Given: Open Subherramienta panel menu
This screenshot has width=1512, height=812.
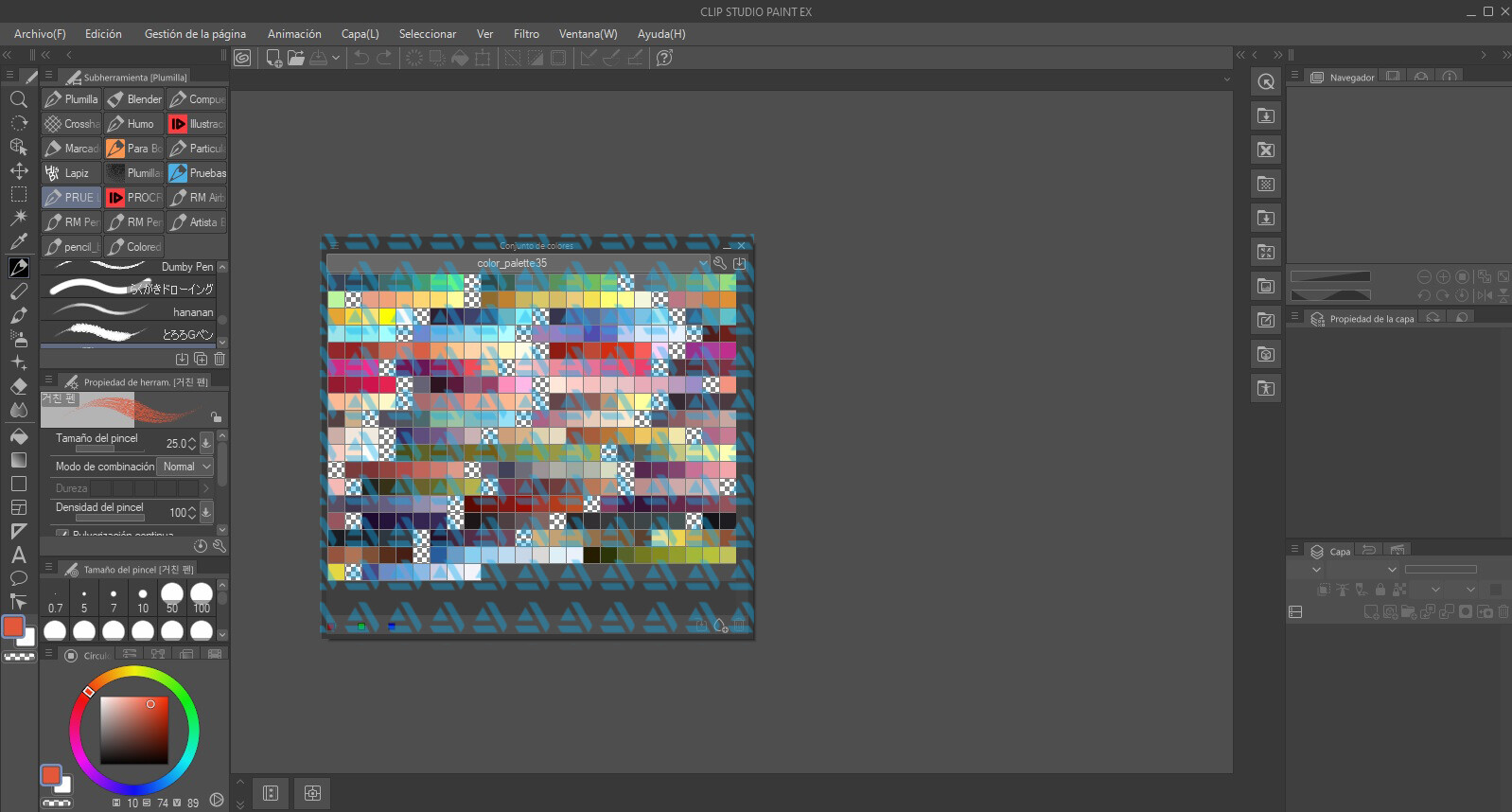Looking at the screenshot, I should [48, 76].
